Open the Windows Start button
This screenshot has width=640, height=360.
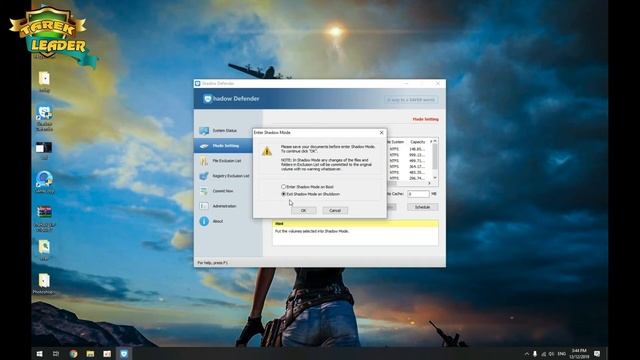point(40,353)
